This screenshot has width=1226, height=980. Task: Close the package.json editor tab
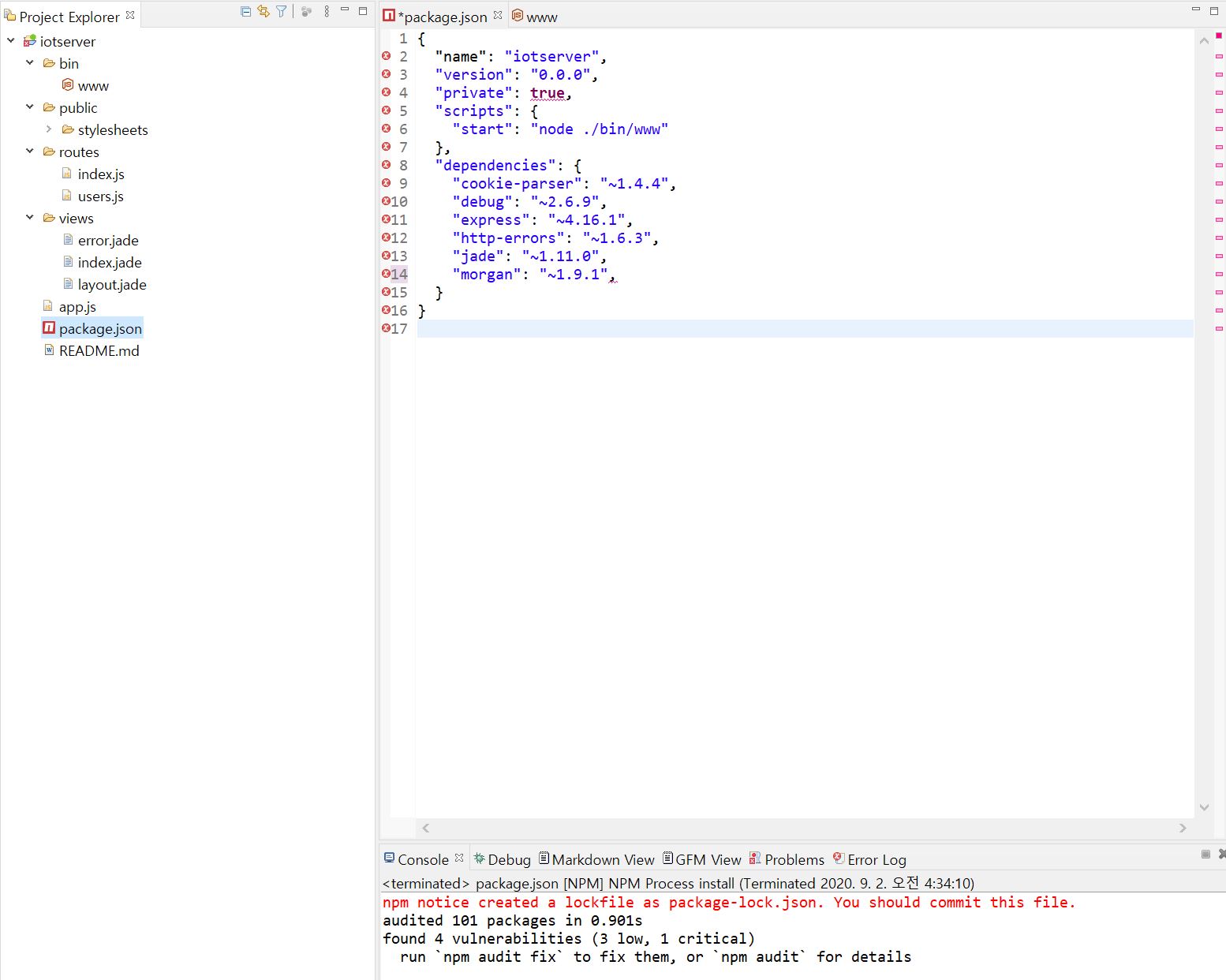[x=498, y=15]
